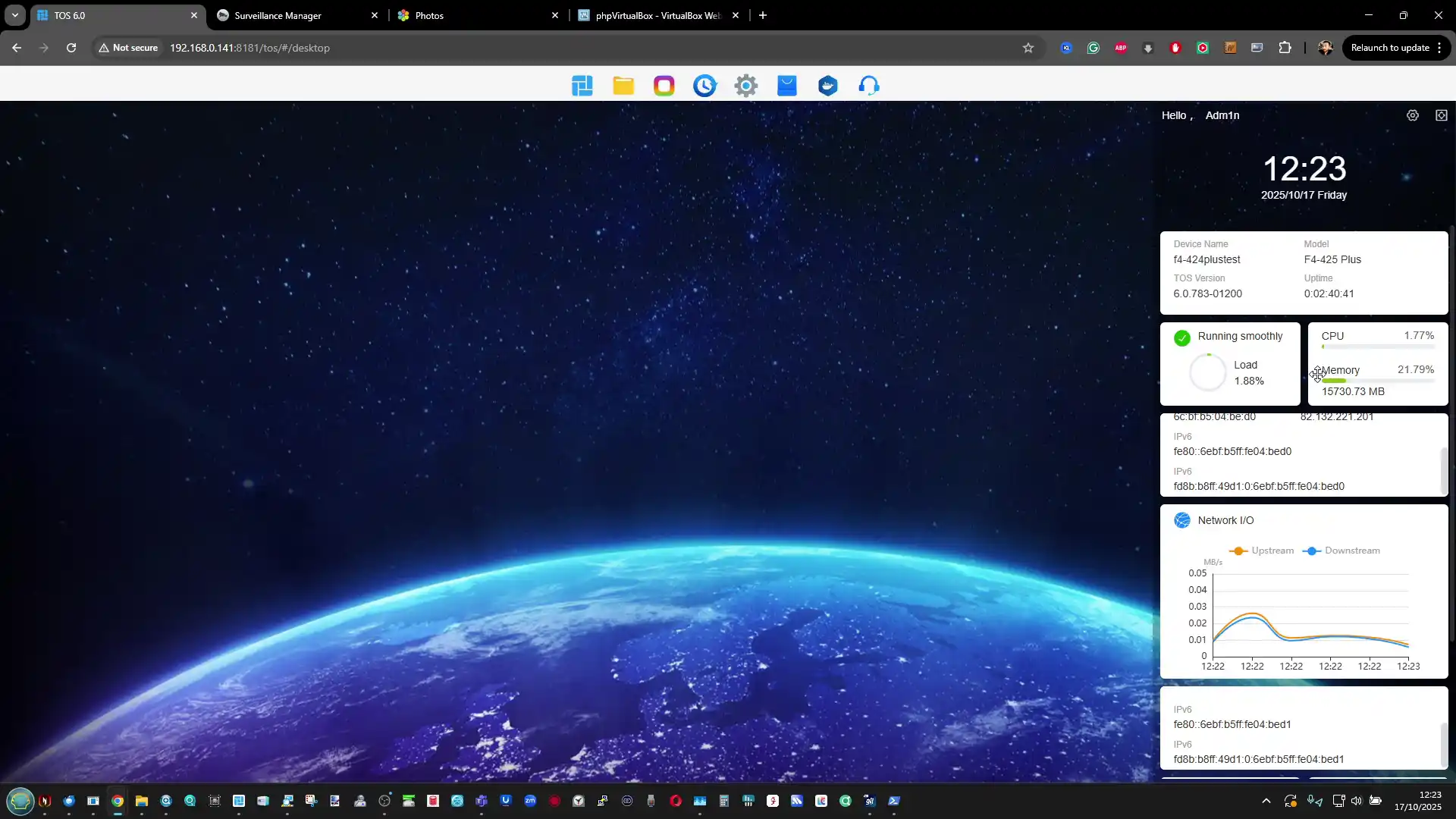Switch to phpVirtualBox tab
Screen dimensions: 1456x819
(652, 15)
